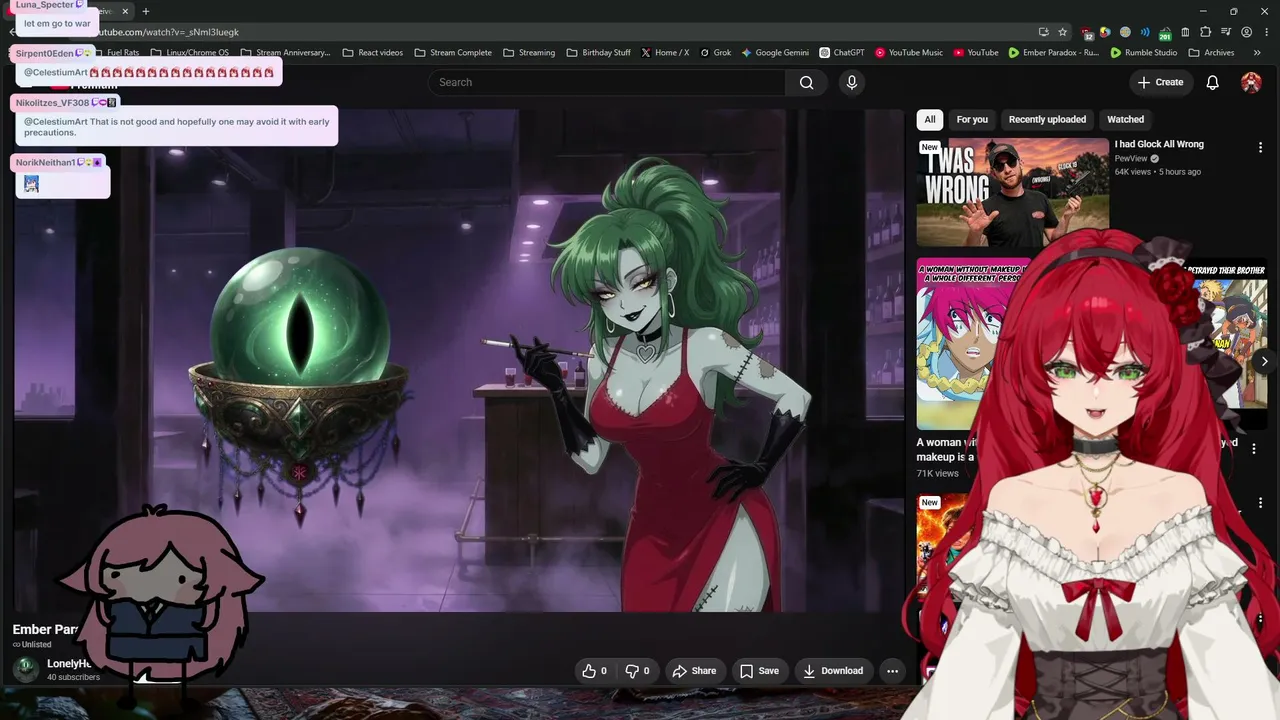Close the current browser tab

pyautogui.click(x=126, y=12)
